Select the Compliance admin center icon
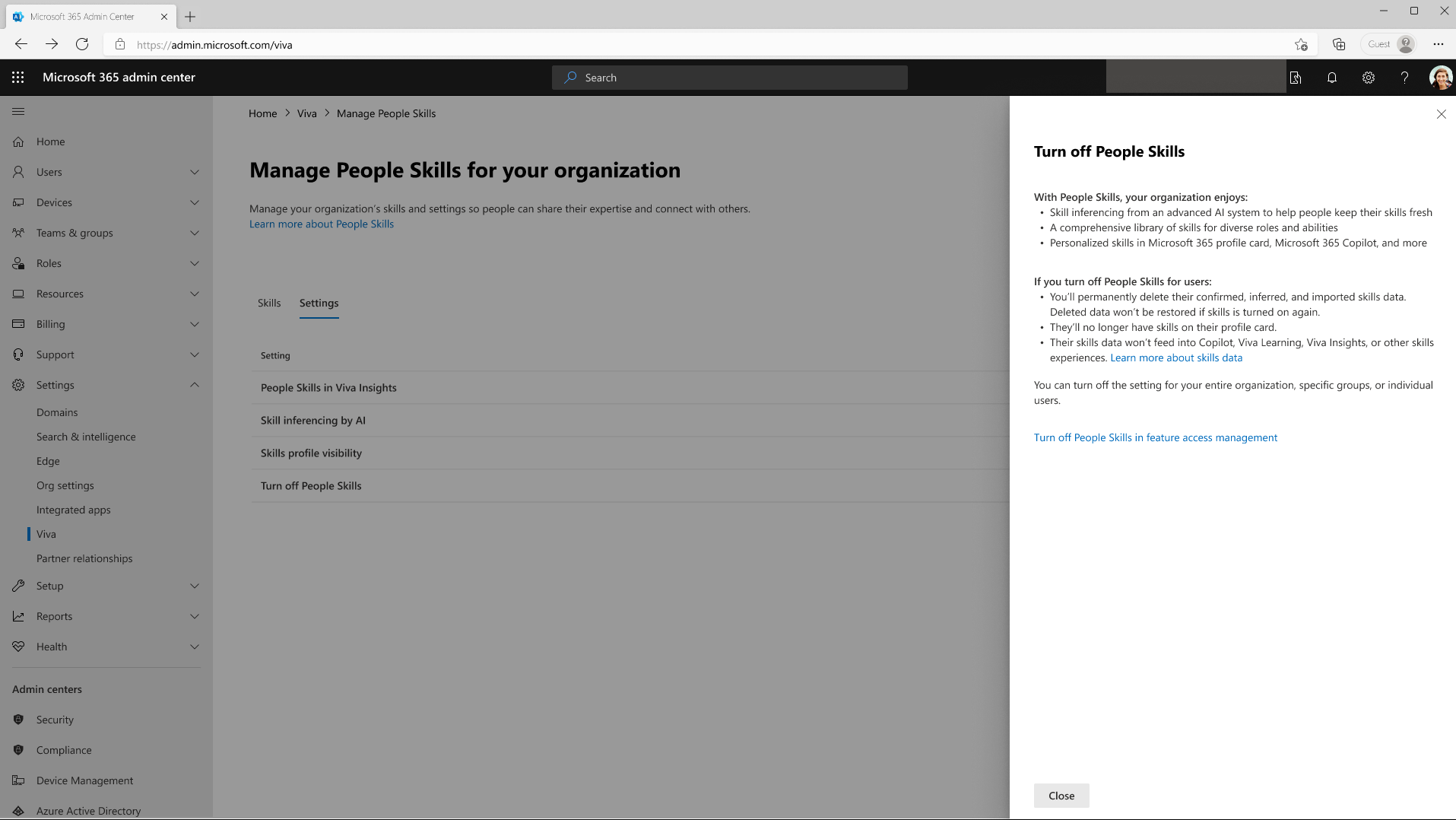The width and height of the screenshot is (1456, 820). 17,750
